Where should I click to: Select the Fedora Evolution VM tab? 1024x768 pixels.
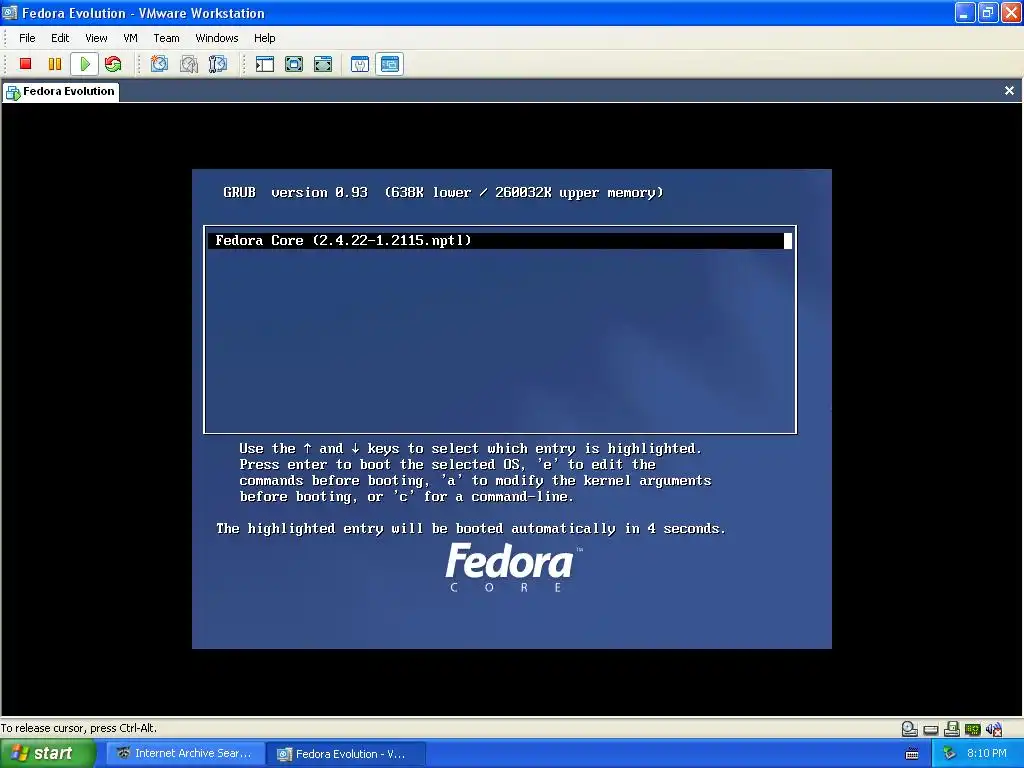point(61,91)
